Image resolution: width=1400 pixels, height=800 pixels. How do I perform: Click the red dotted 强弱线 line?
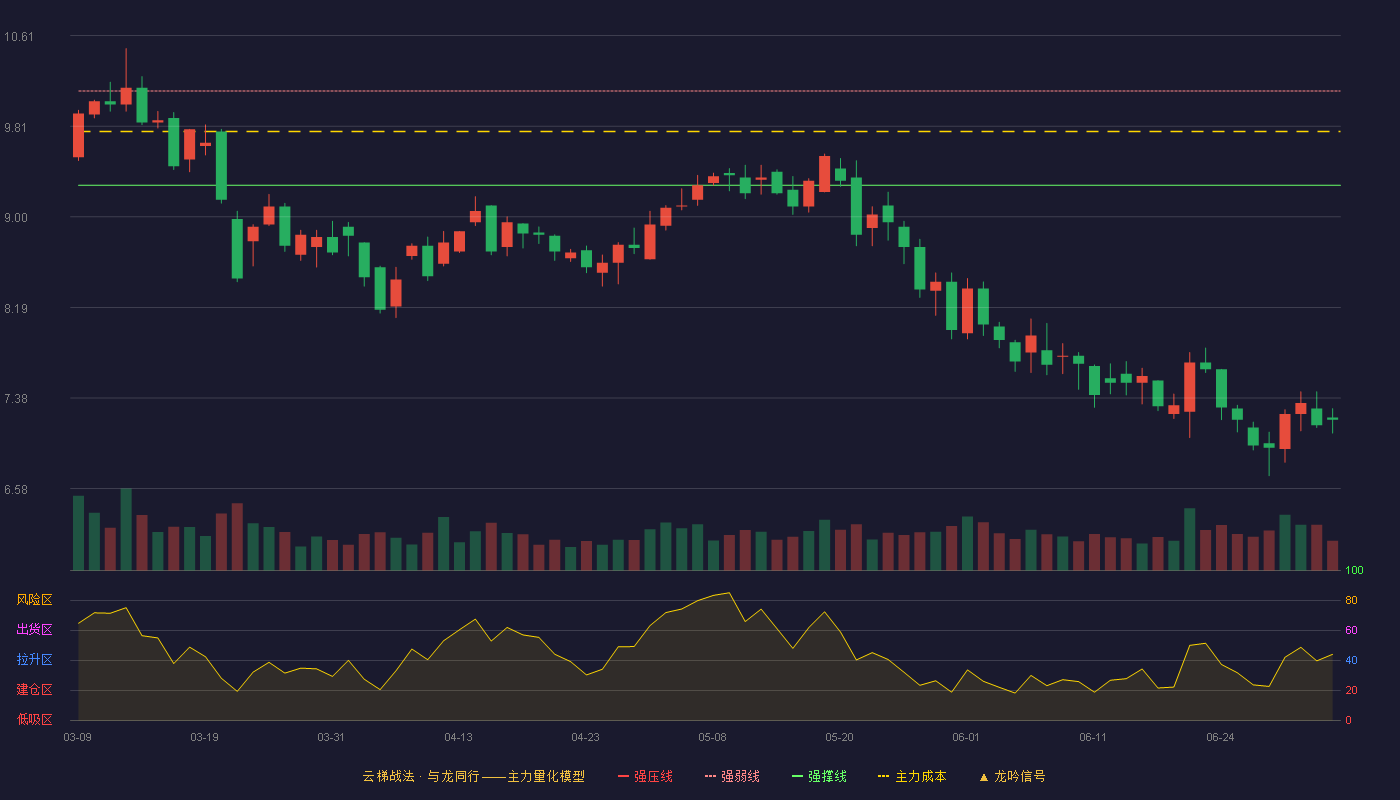[709, 91]
